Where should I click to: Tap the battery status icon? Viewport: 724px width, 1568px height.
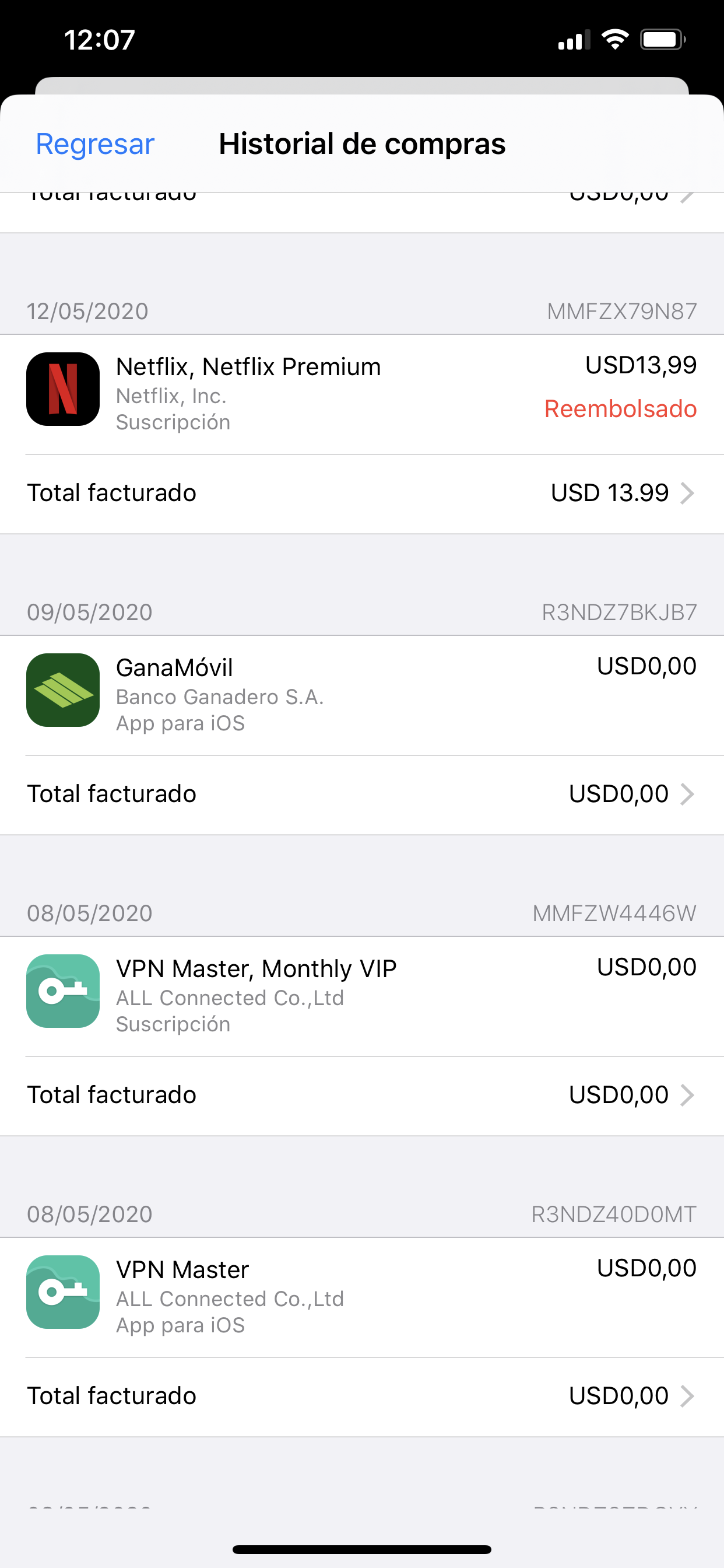[x=663, y=40]
